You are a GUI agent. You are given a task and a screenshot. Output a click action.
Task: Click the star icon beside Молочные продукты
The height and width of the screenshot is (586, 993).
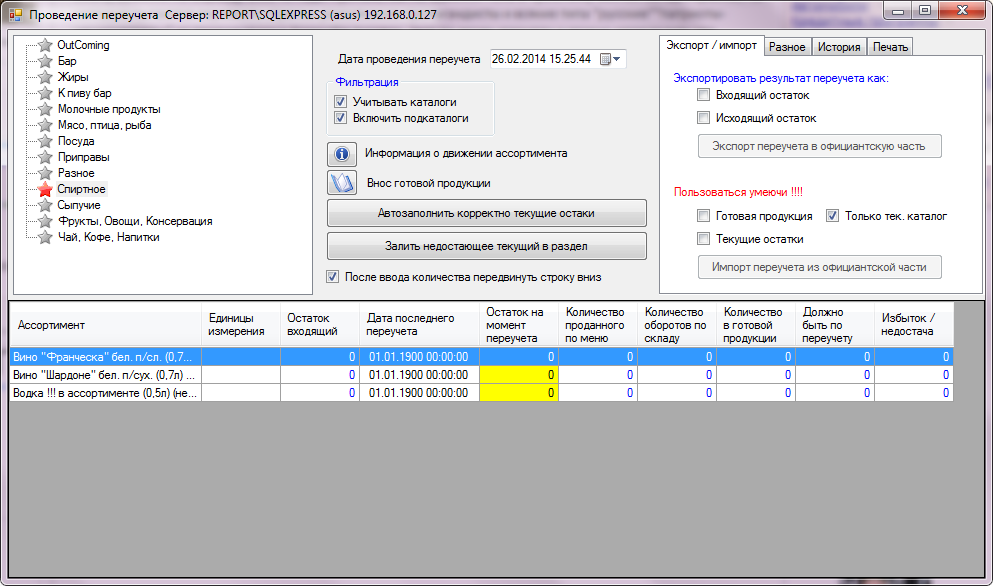[x=45, y=109]
